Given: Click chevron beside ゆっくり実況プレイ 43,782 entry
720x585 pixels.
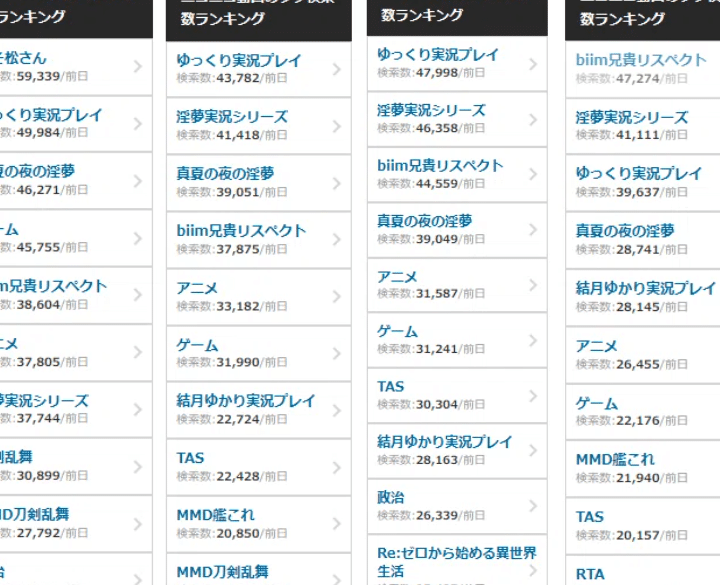Looking at the screenshot, I should pos(336,70).
